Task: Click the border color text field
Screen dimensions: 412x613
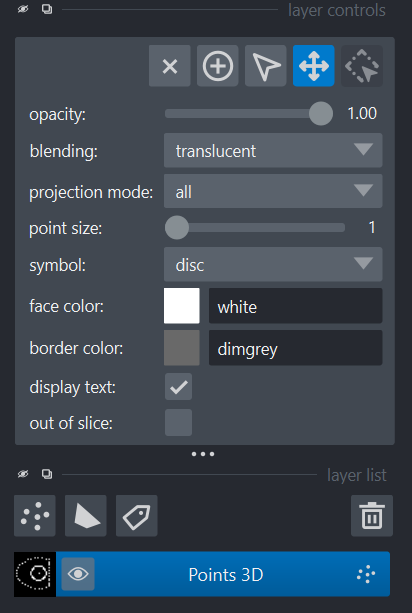Action: [x=296, y=348]
